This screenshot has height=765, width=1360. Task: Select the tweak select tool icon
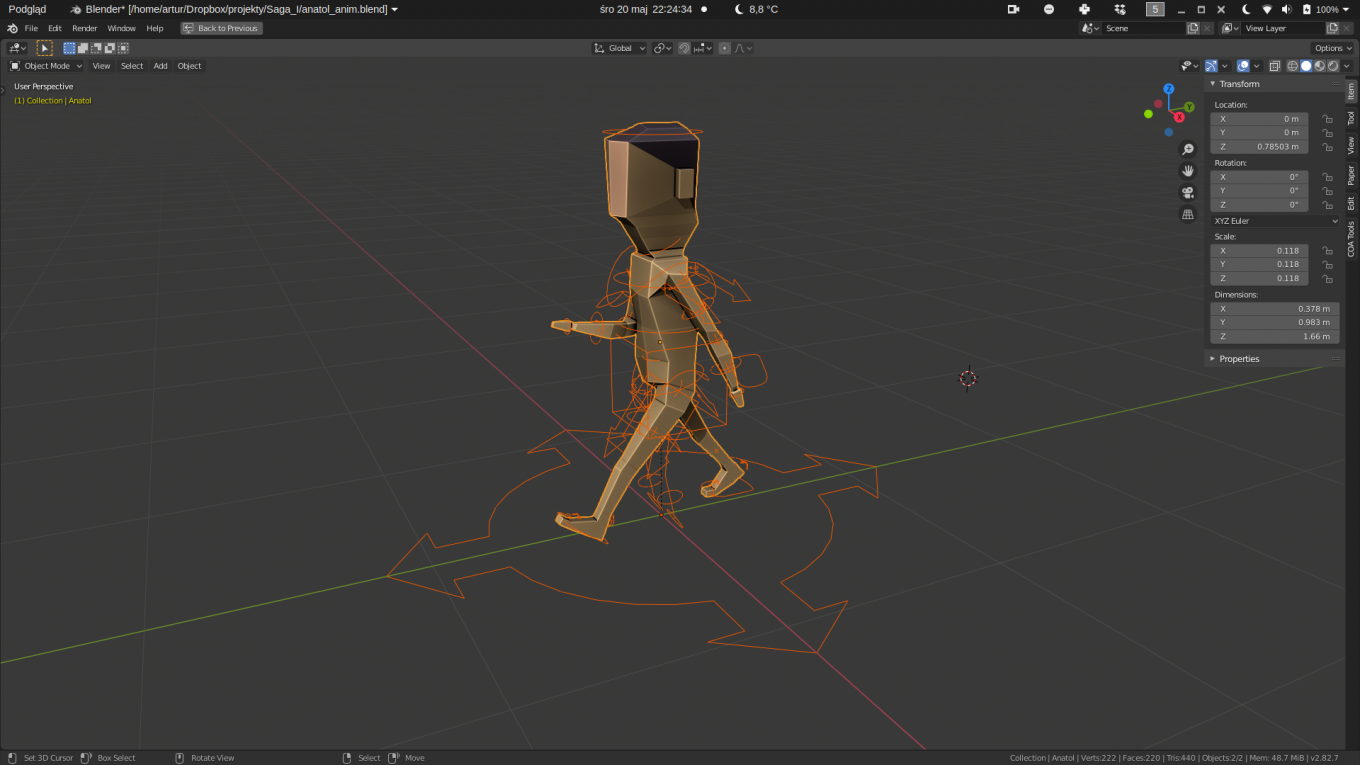(44, 48)
